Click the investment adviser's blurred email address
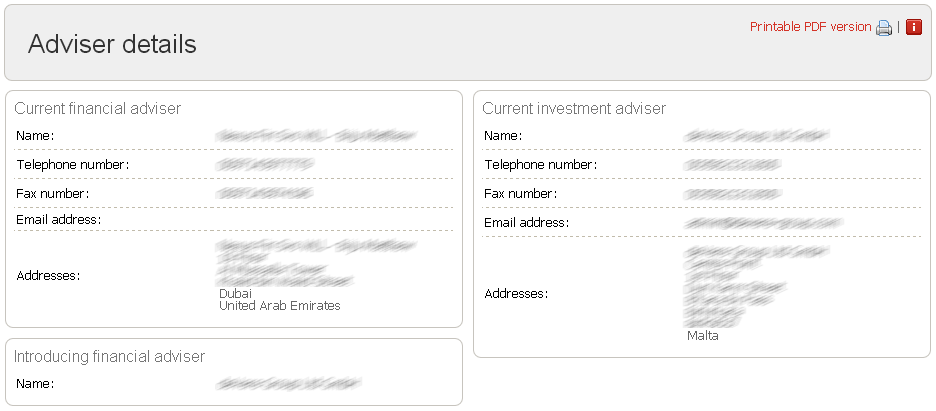 [x=763, y=223]
